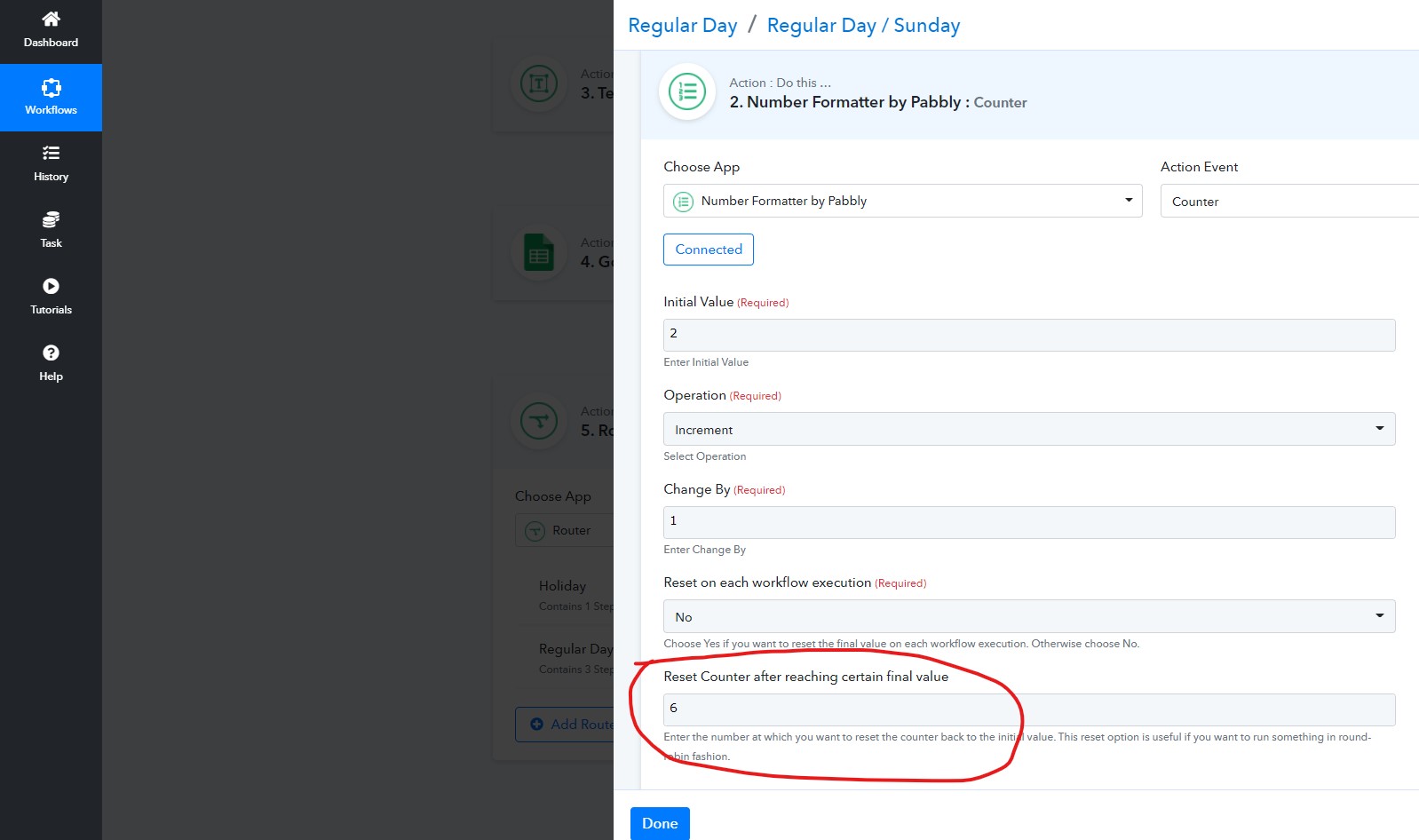Click the Connected button
The image size is (1419, 840).
pos(709,250)
